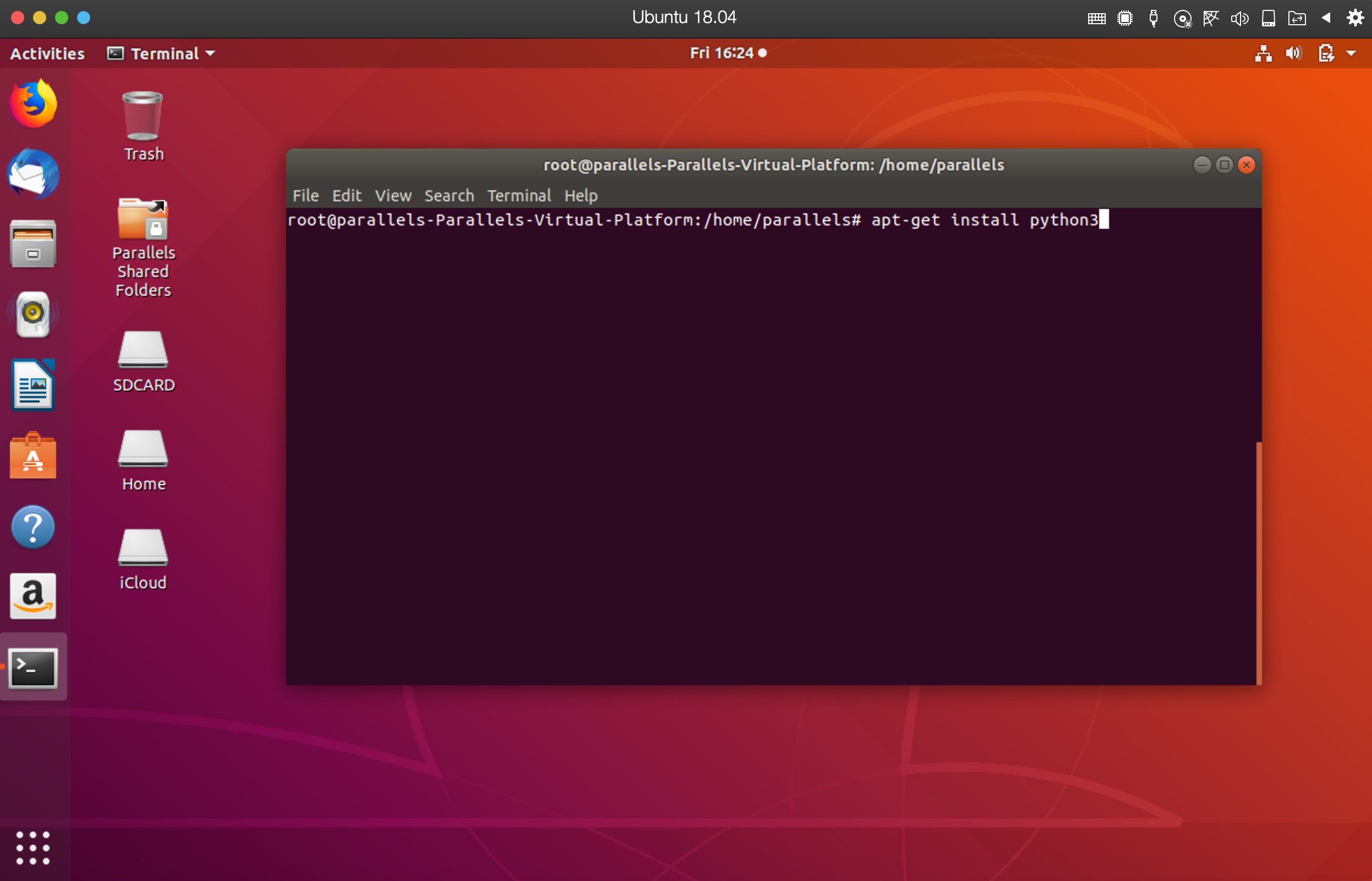Viewport: 1372px width, 881px height.
Task: Open Rhythmbox music player in the dock
Action: (x=33, y=315)
